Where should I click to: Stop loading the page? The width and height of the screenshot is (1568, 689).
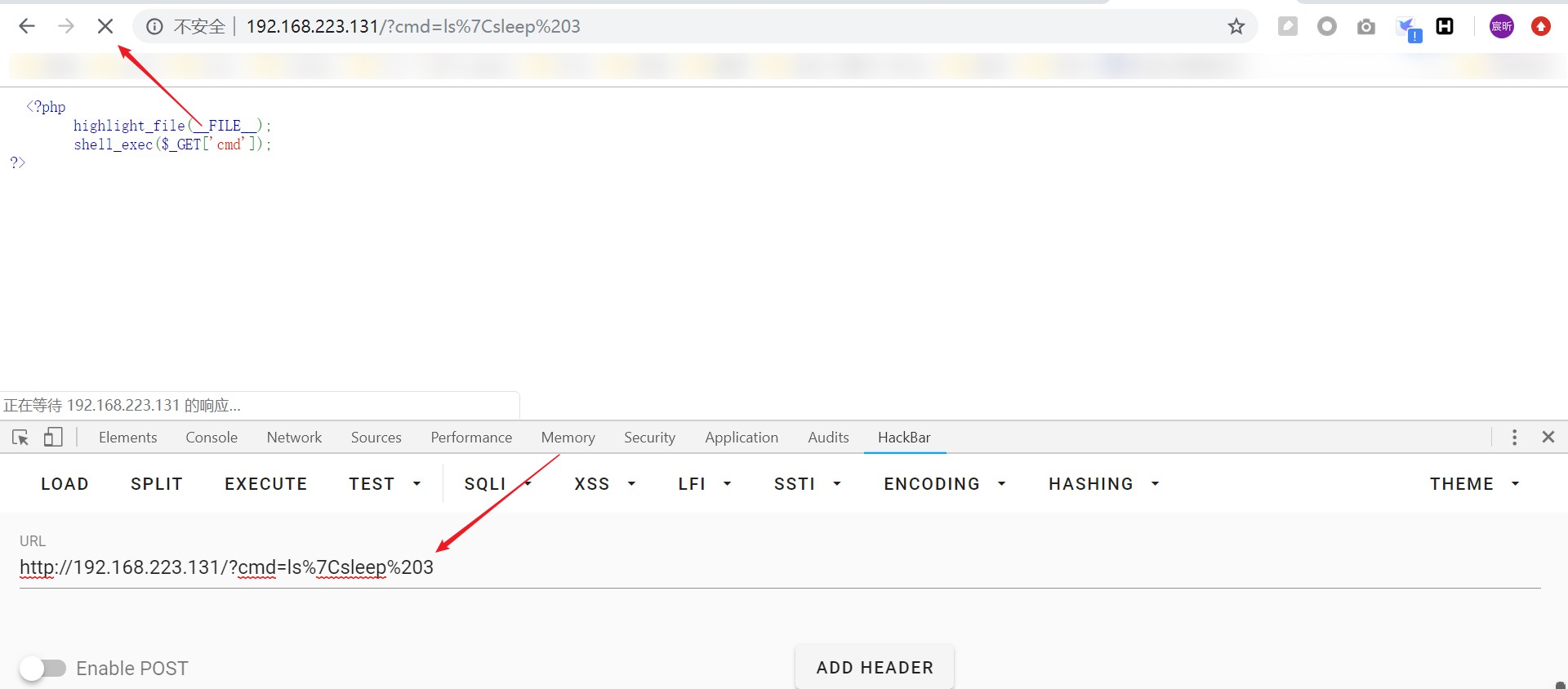click(105, 26)
